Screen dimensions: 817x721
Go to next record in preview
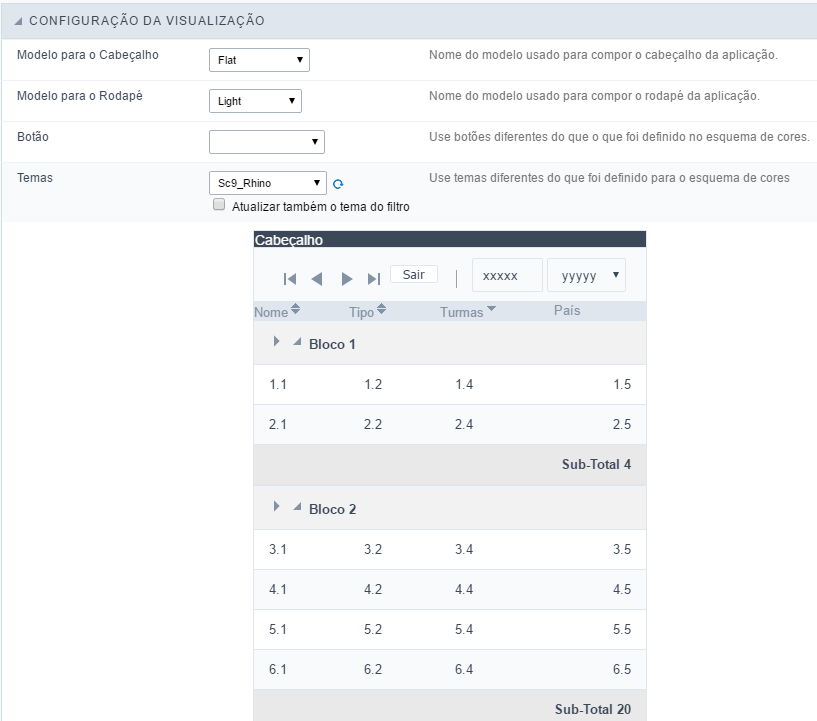pos(346,279)
